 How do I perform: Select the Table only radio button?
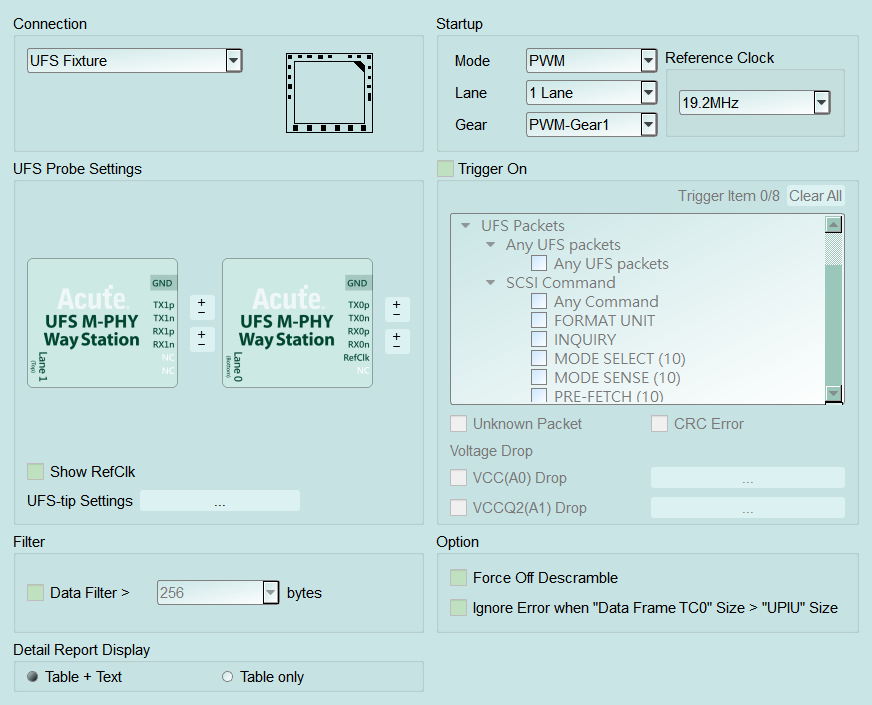click(227, 677)
